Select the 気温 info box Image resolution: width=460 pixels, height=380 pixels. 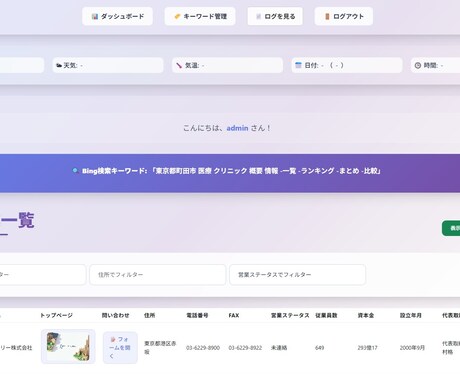pyautogui.click(x=228, y=65)
